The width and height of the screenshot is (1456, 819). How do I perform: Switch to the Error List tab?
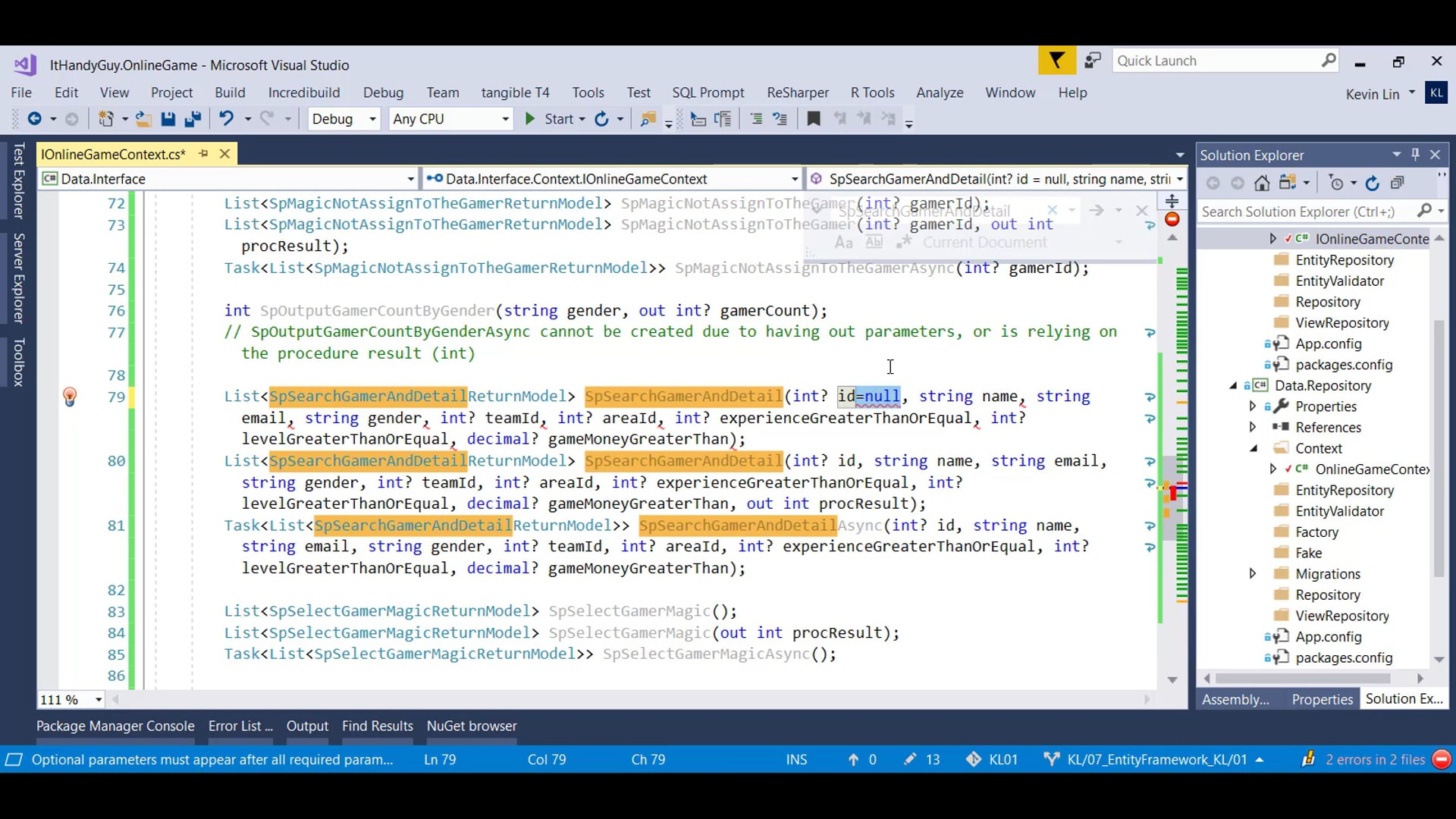click(x=240, y=726)
